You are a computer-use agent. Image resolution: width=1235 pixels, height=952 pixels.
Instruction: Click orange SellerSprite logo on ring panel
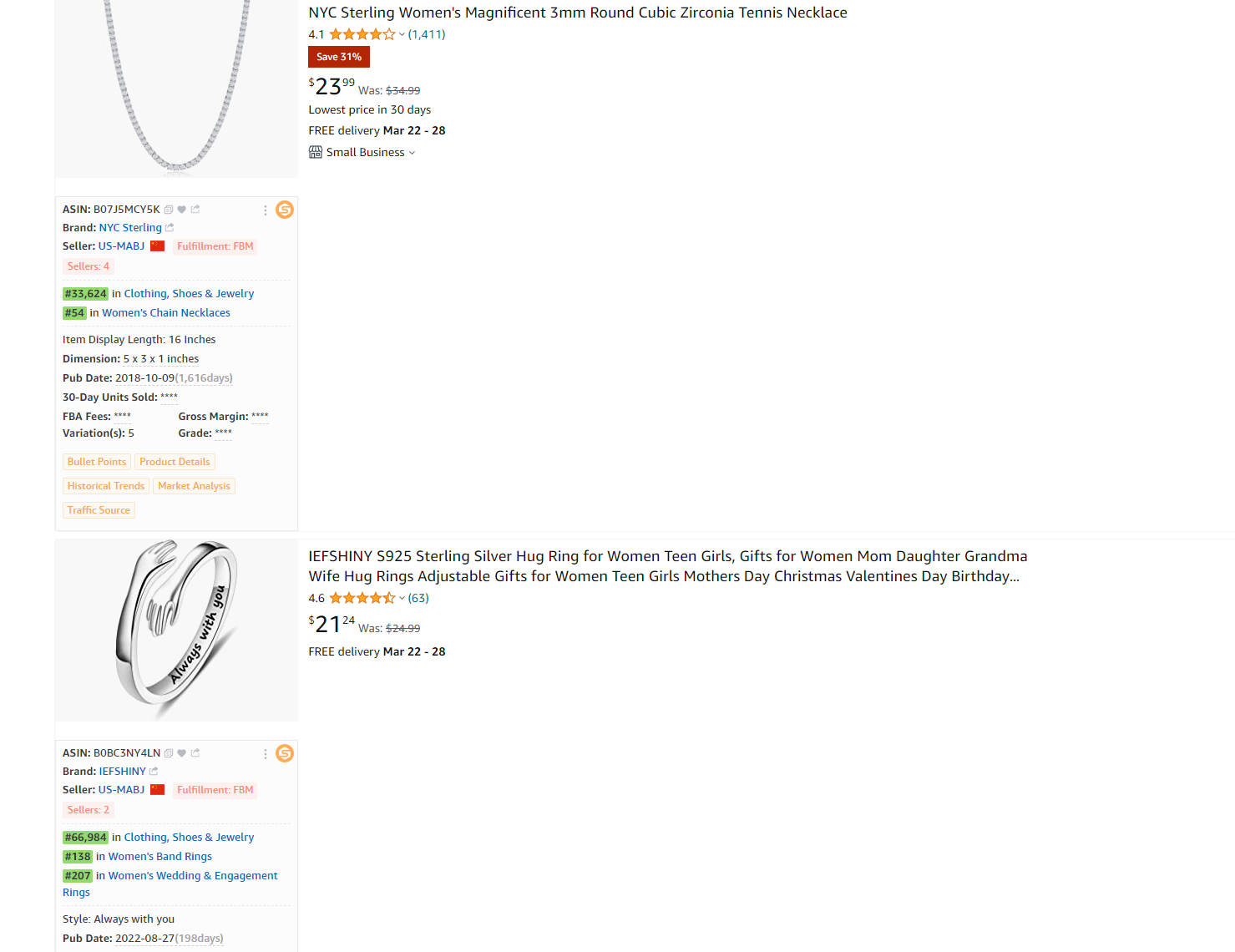click(285, 753)
